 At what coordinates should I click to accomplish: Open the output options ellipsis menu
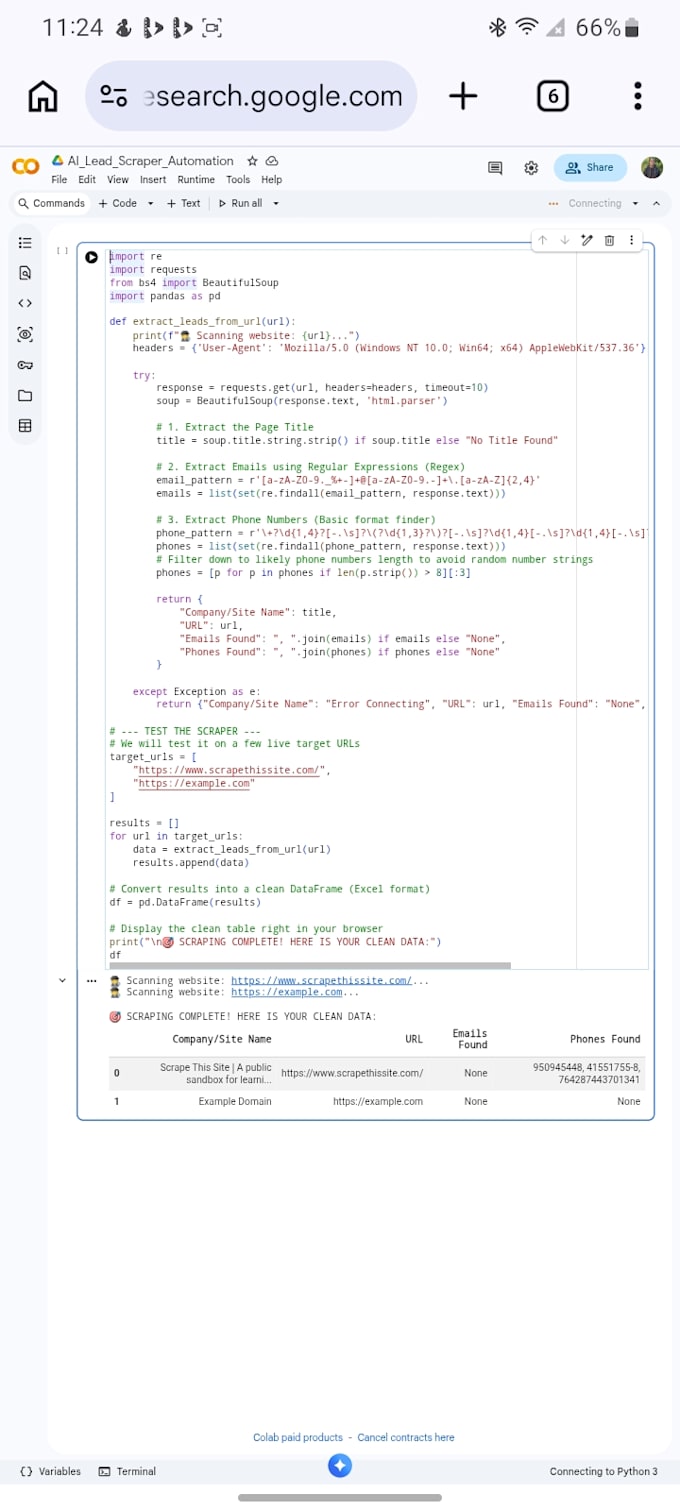(x=92, y=981)
